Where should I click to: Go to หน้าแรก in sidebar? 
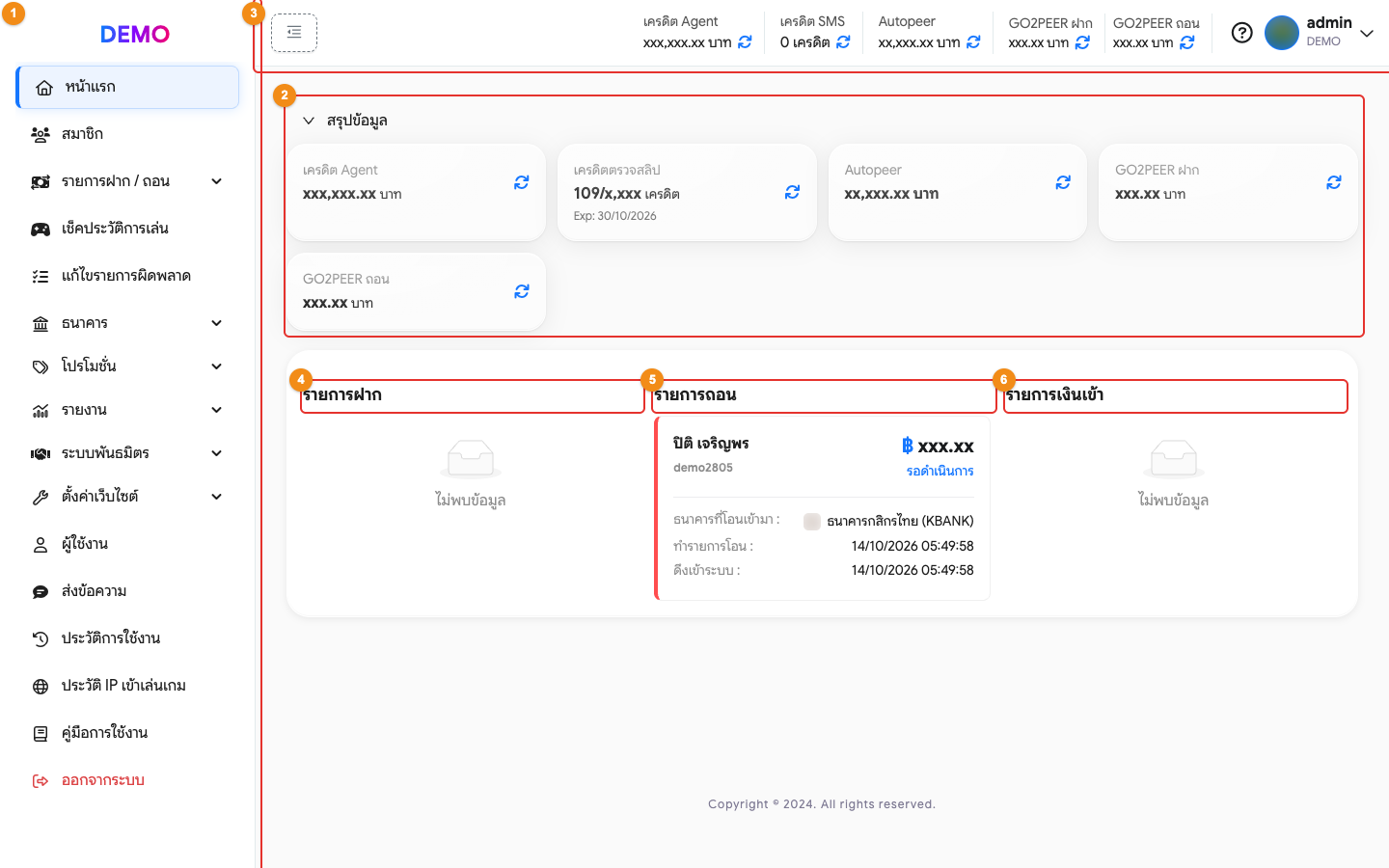pos(127,87)
